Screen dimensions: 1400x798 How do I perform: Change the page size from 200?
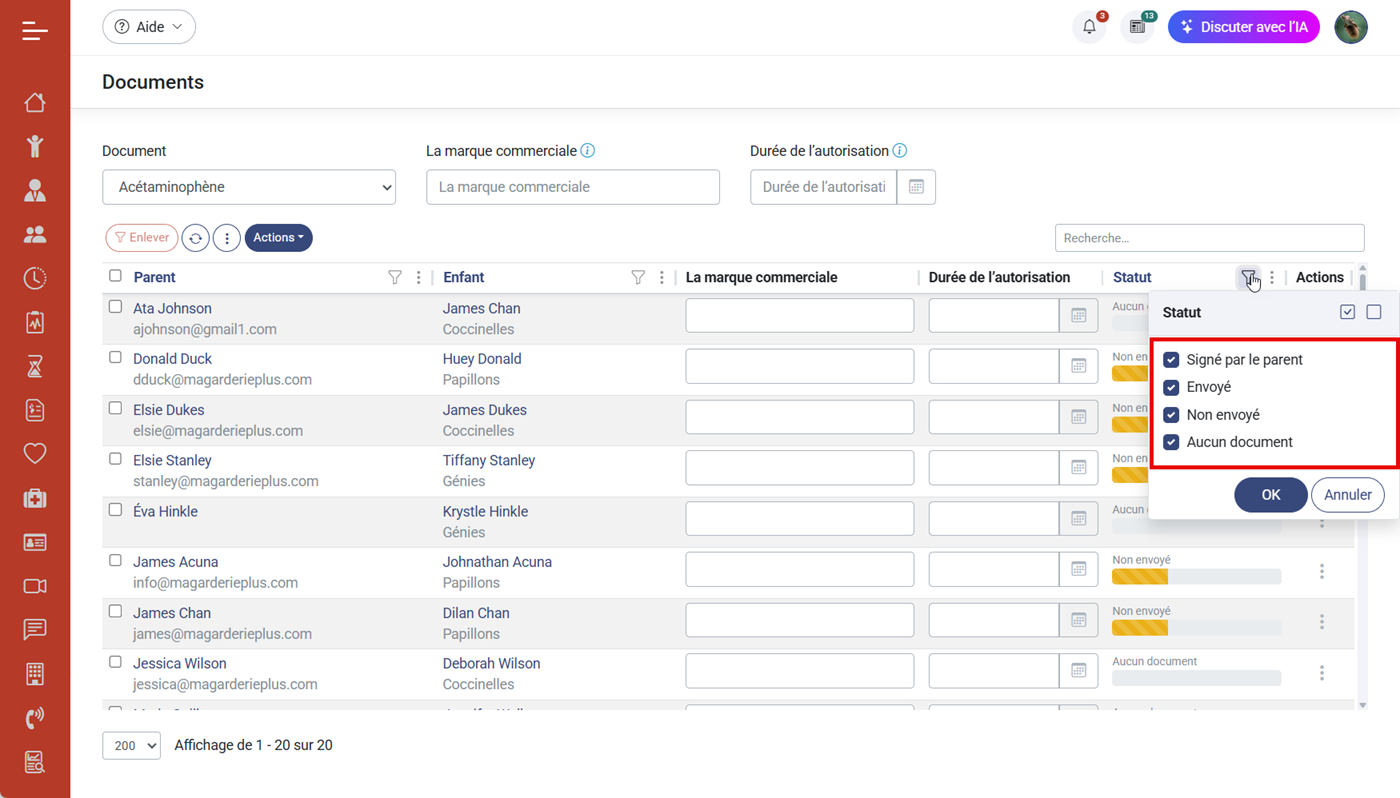pos(131,745)
